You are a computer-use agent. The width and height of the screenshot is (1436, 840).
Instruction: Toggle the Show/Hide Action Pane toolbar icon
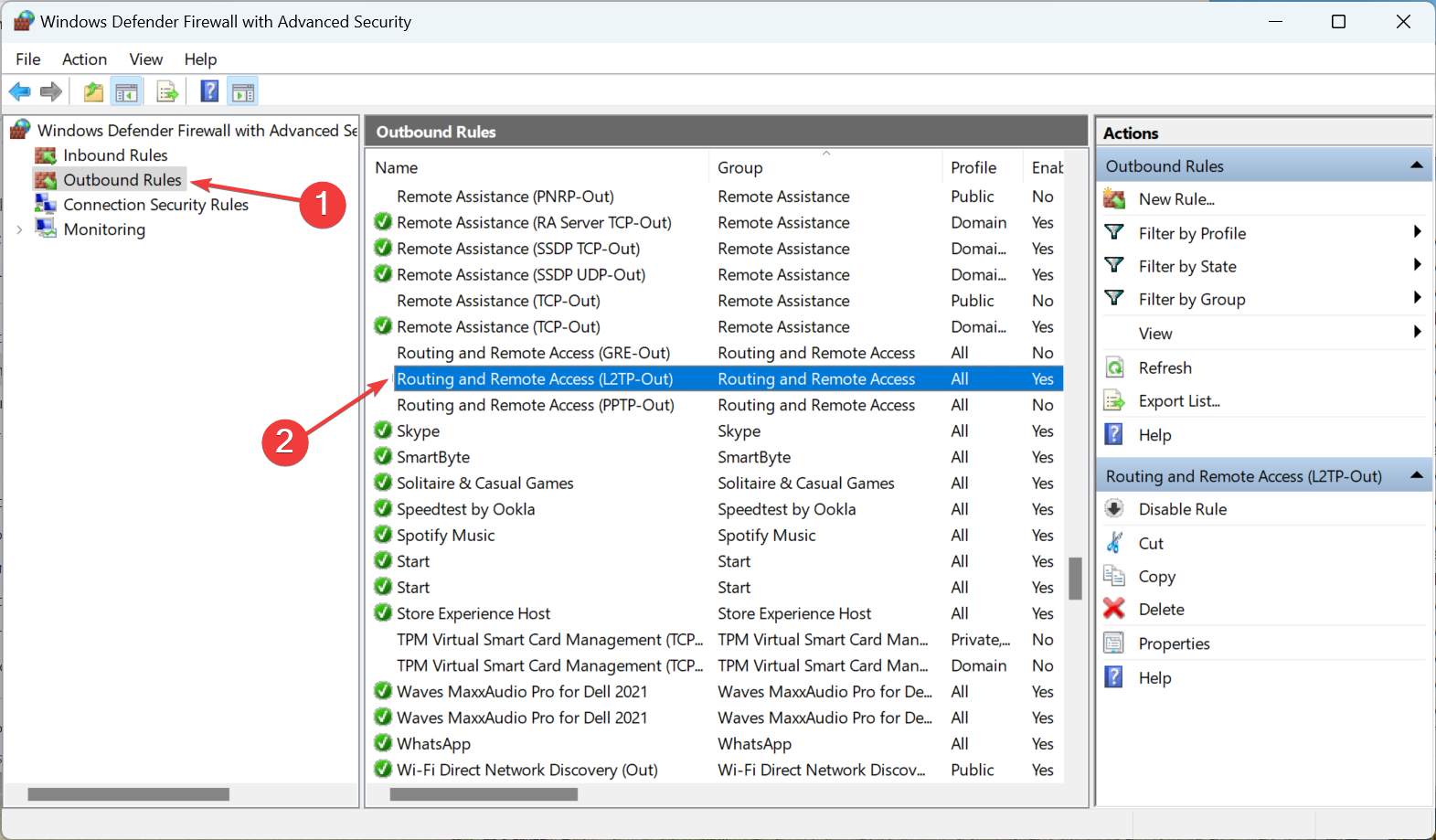click(243, 91)
